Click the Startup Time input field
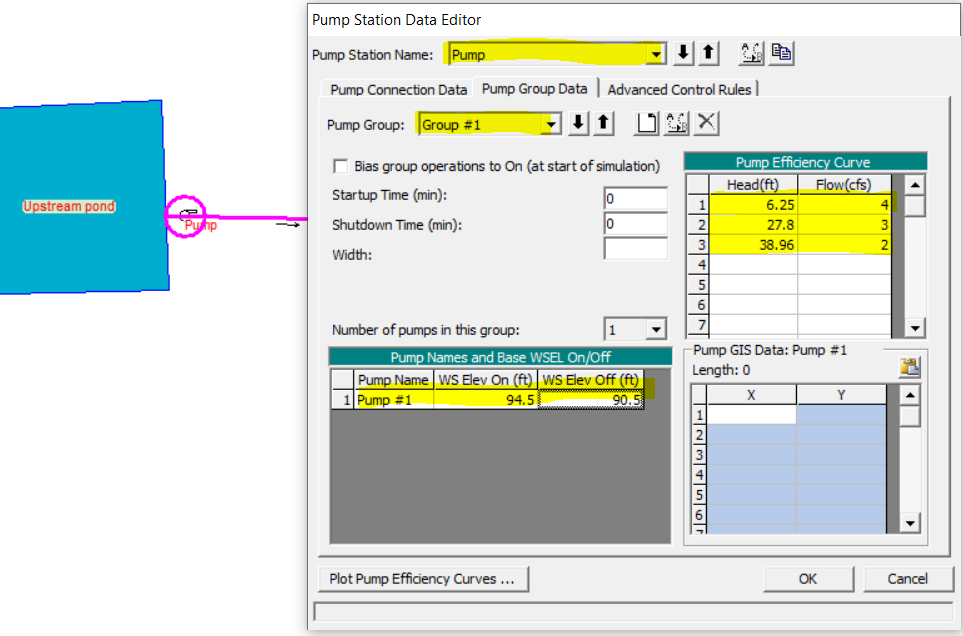 [636, 199]
